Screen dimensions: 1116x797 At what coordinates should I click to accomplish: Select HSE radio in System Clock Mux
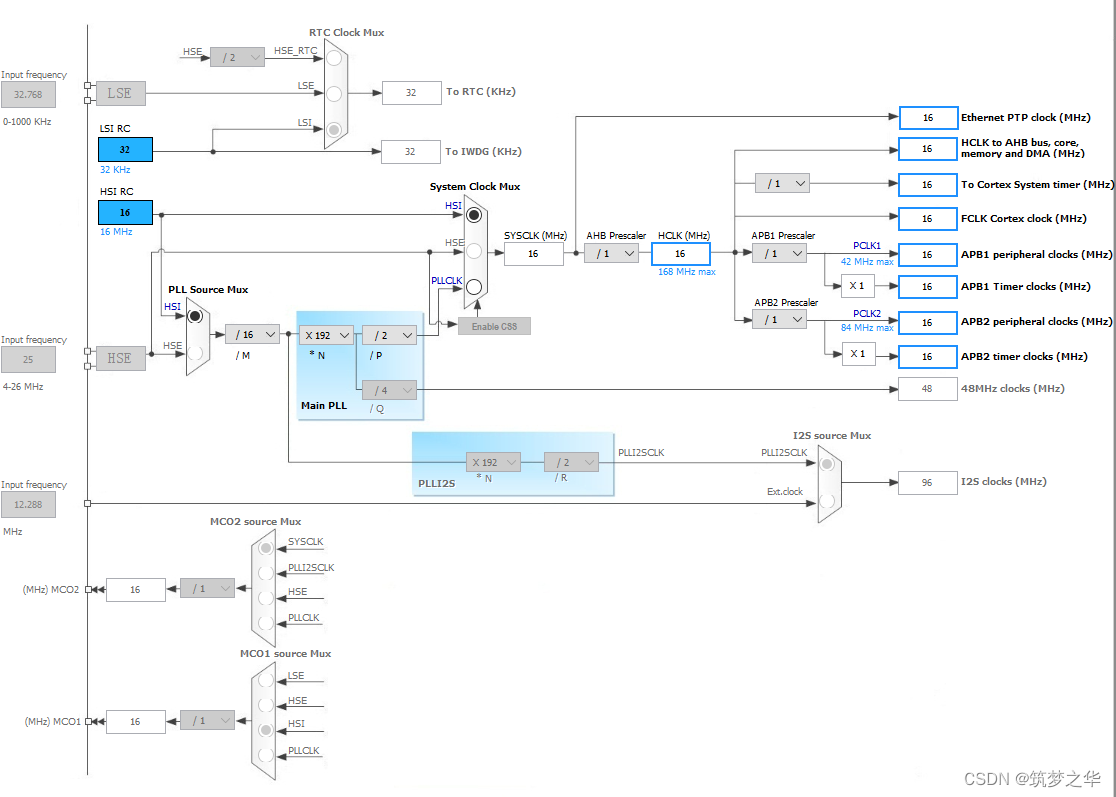474,251
